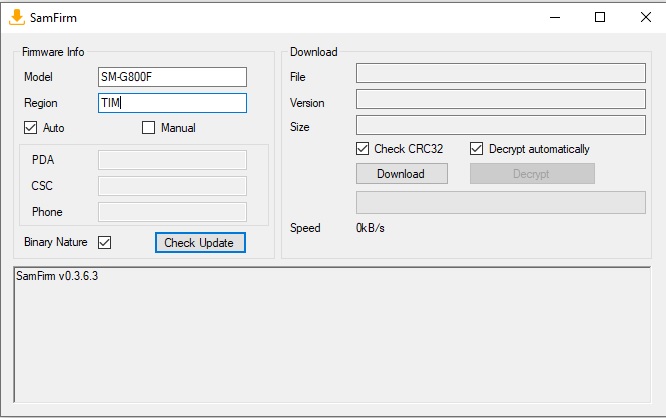Click the Download button
Image resolution: width=666 pixels, height=418 pixels.
pyautogui.click(x=402, y=174)
